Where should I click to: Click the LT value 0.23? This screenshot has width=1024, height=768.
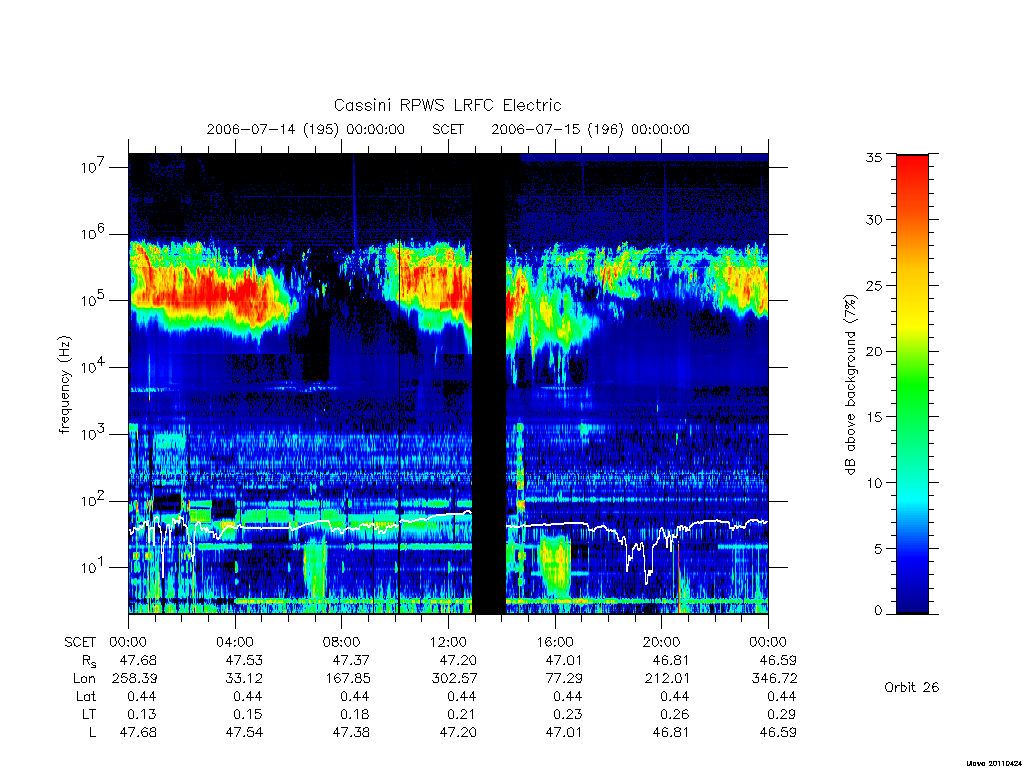click(568, 714)
